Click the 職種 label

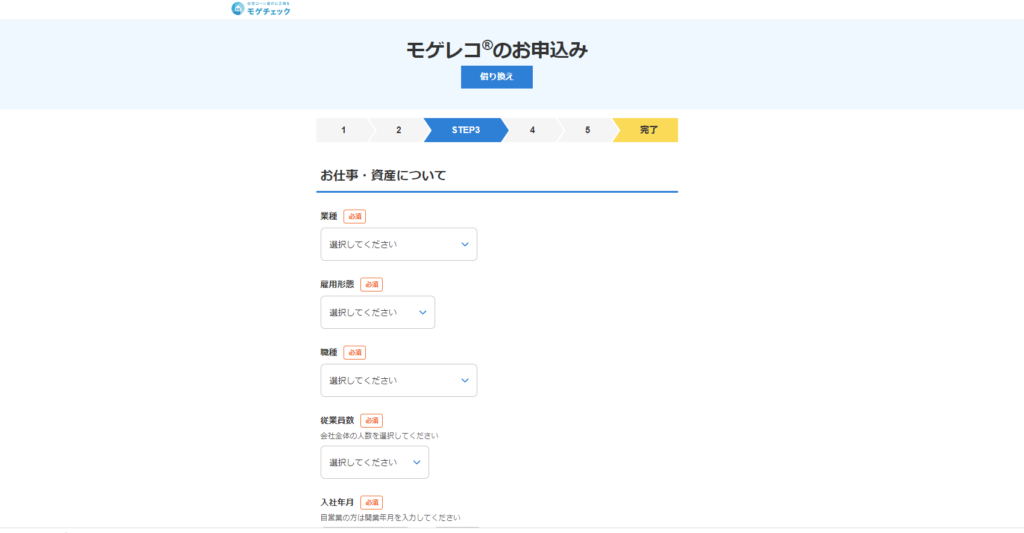click(x=328, y=353)
